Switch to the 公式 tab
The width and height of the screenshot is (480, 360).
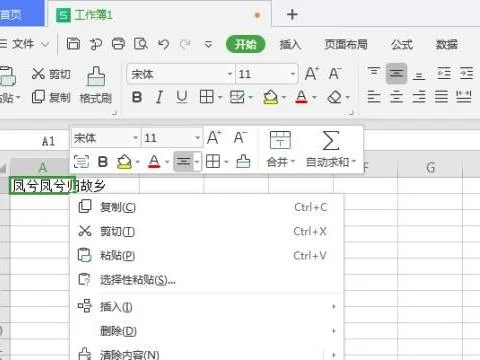[402, 44]
